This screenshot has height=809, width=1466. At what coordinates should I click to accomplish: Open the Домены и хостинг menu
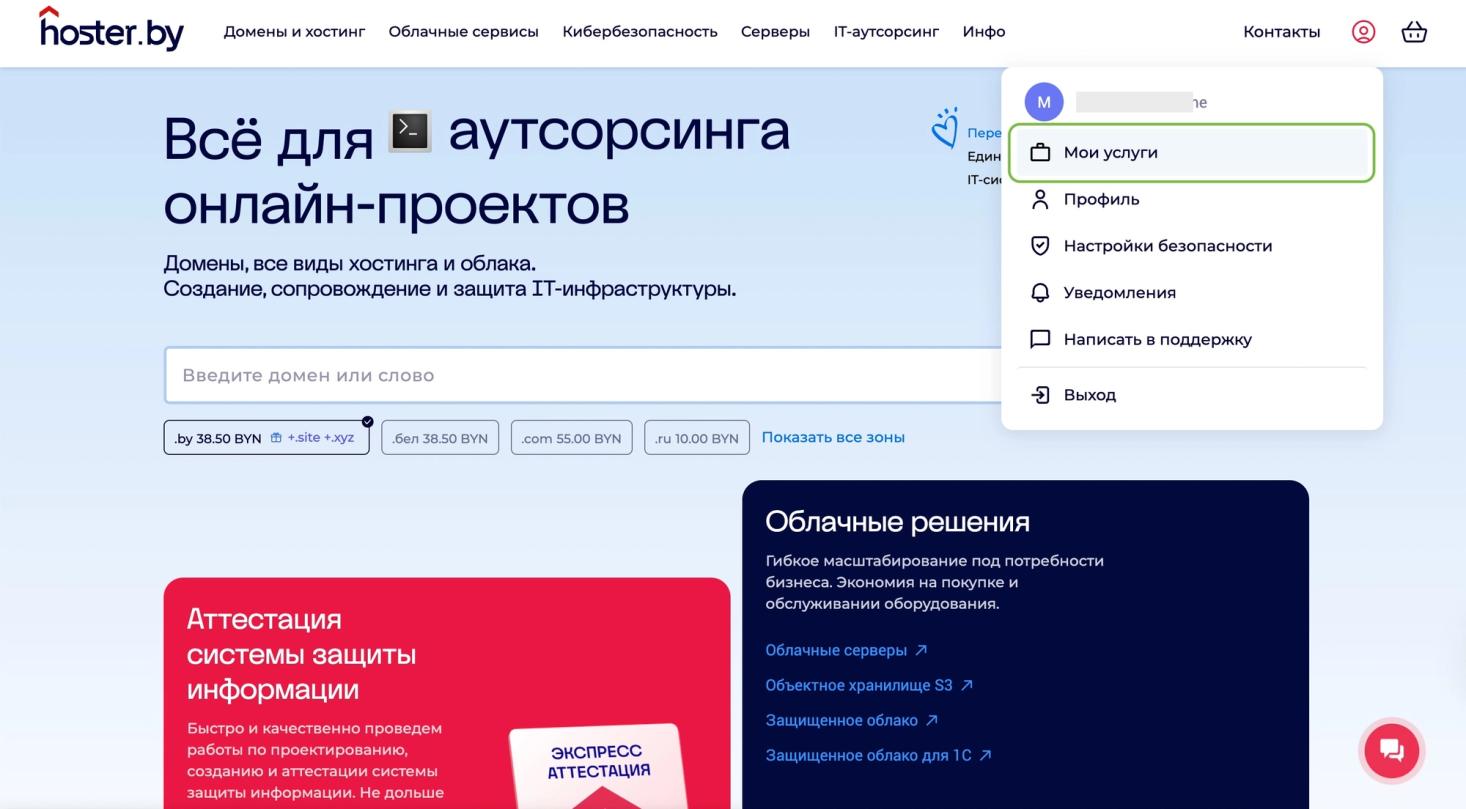tap(294, 32)
